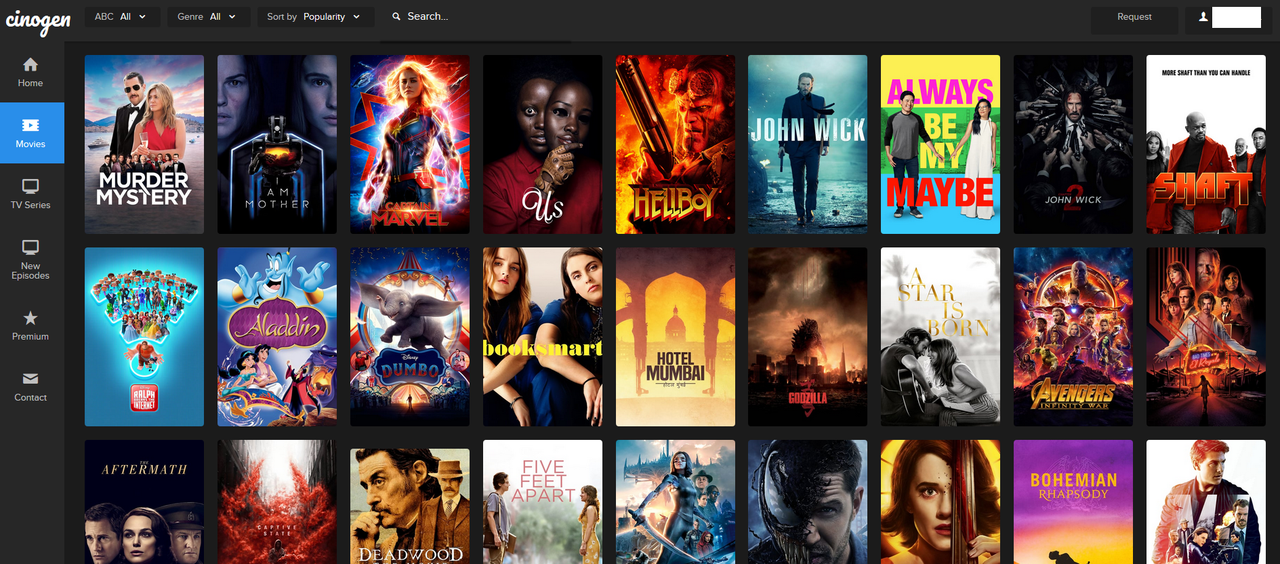Open the Hotel Mumbai poster
Image resolution: width=1280 pixels, height=564 pixels.
(x=675, y=337)
